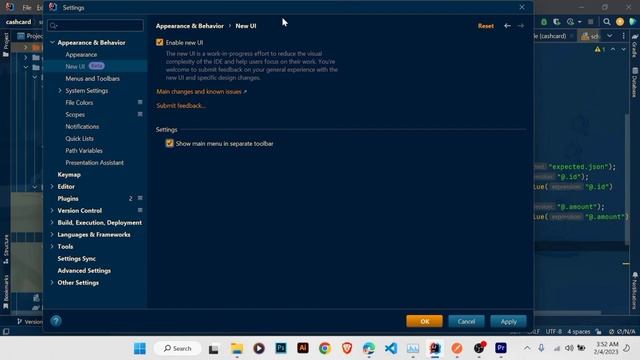Open Structure tool window on left stripe
Screen dimensions: 640x360
pos(6,250)
